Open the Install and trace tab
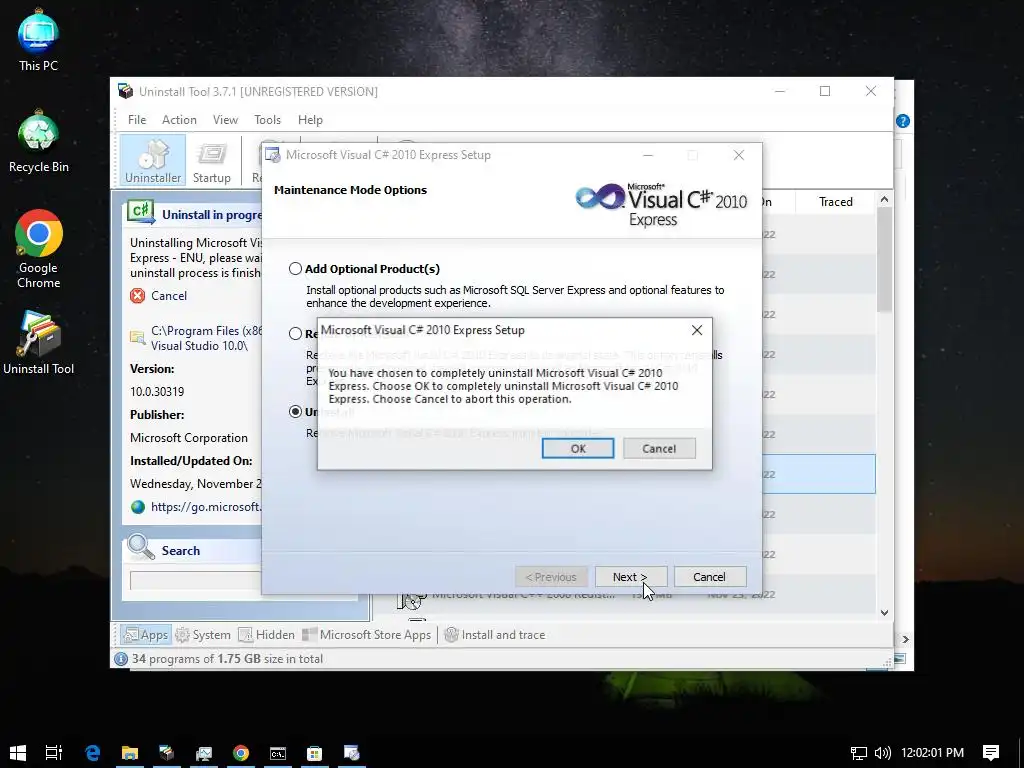This screenshot has height=768, width=1024. click(494, 635)
